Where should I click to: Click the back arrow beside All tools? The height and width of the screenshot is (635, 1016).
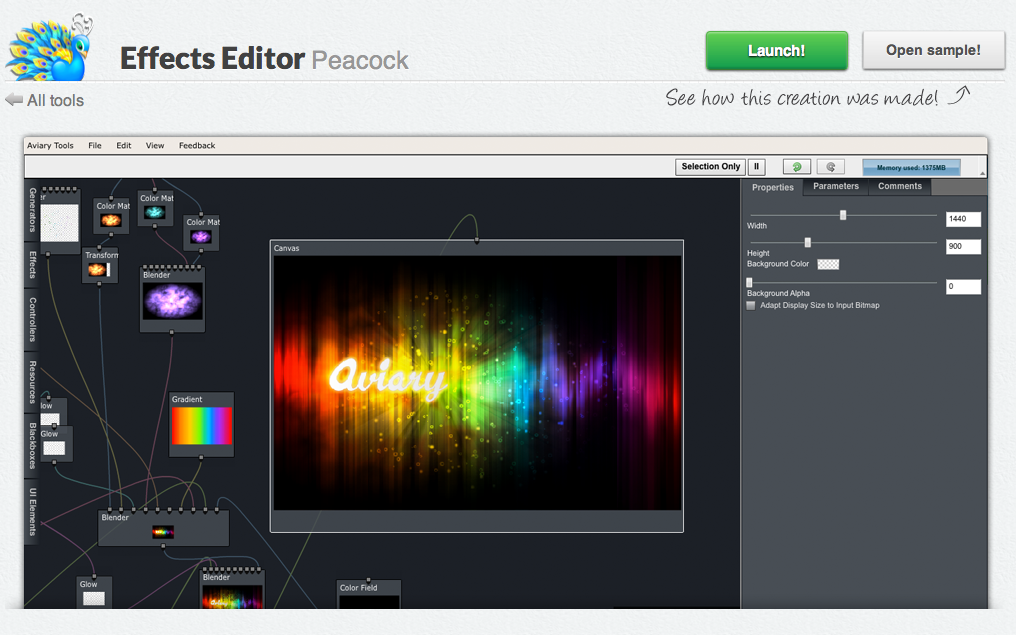(x=14, y=100)
